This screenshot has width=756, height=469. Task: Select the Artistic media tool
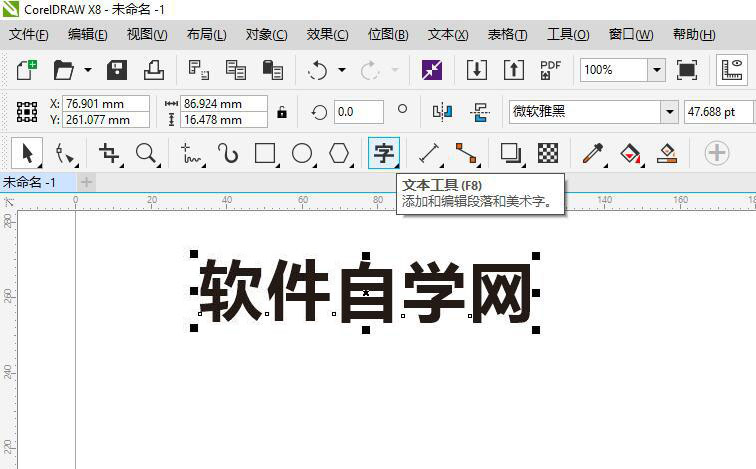(228, 153)
